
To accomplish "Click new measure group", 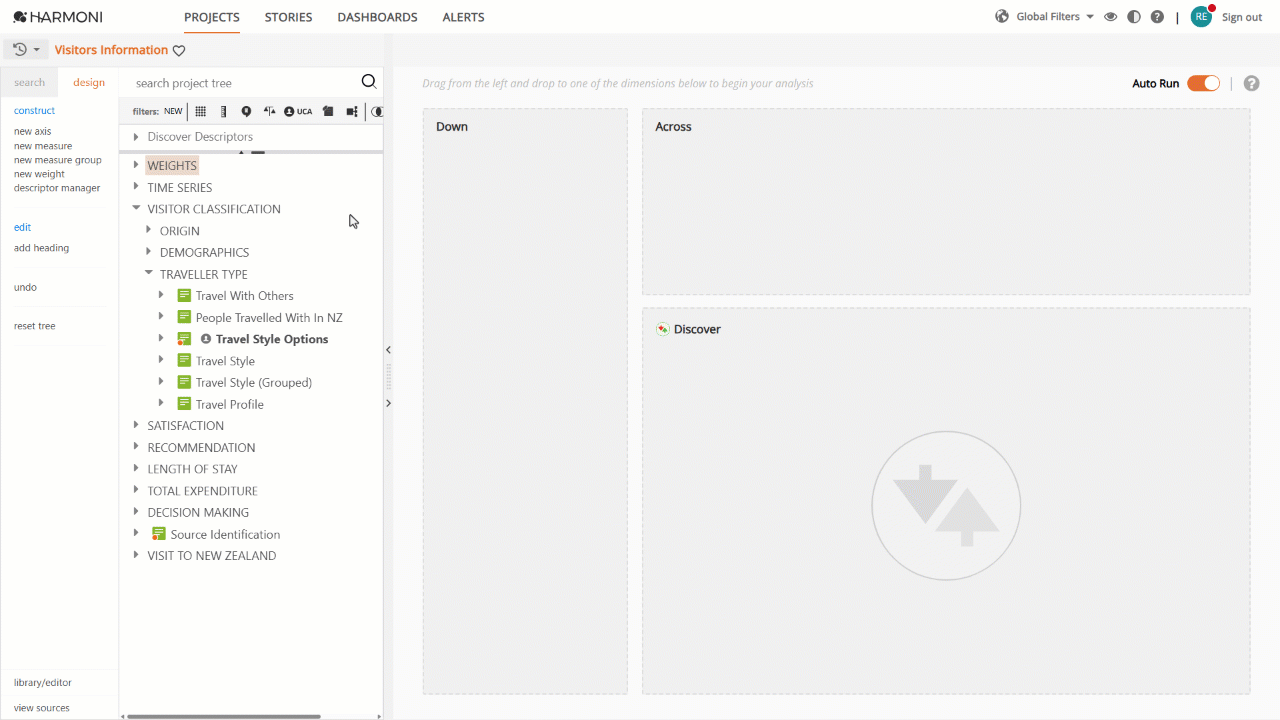I will point(58,160).
